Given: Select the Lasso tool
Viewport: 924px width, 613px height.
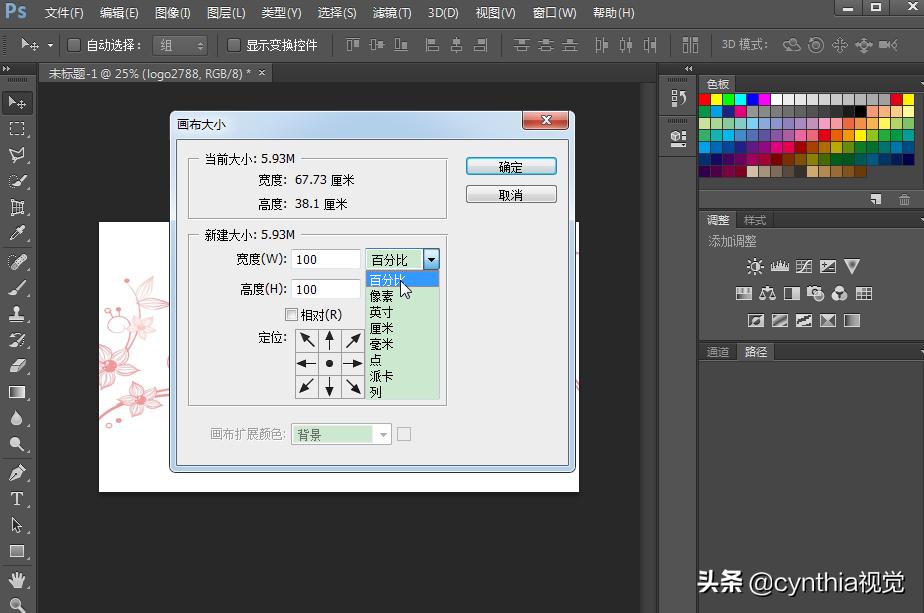Looking at the screenshot, I should pos(17,155).
